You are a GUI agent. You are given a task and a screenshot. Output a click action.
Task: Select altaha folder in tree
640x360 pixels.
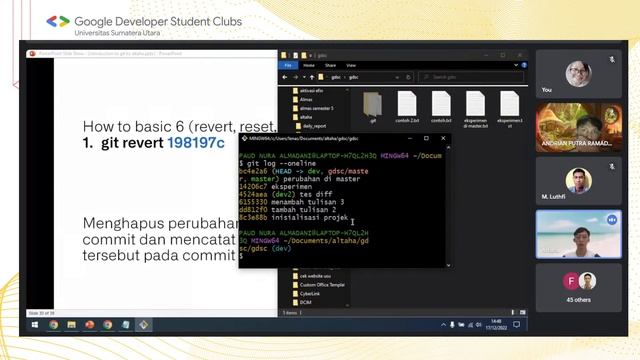coord(302,117)
